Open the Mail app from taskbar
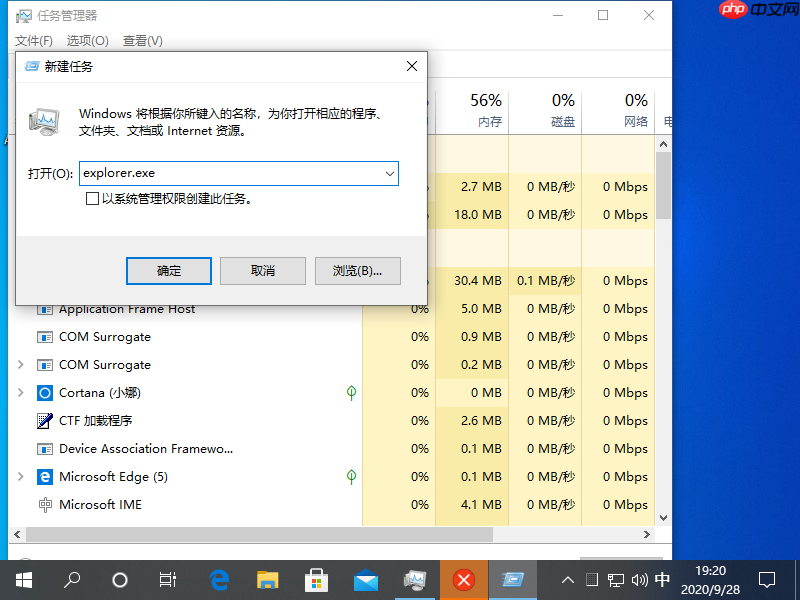800x600 pixels. pos(366,580)
